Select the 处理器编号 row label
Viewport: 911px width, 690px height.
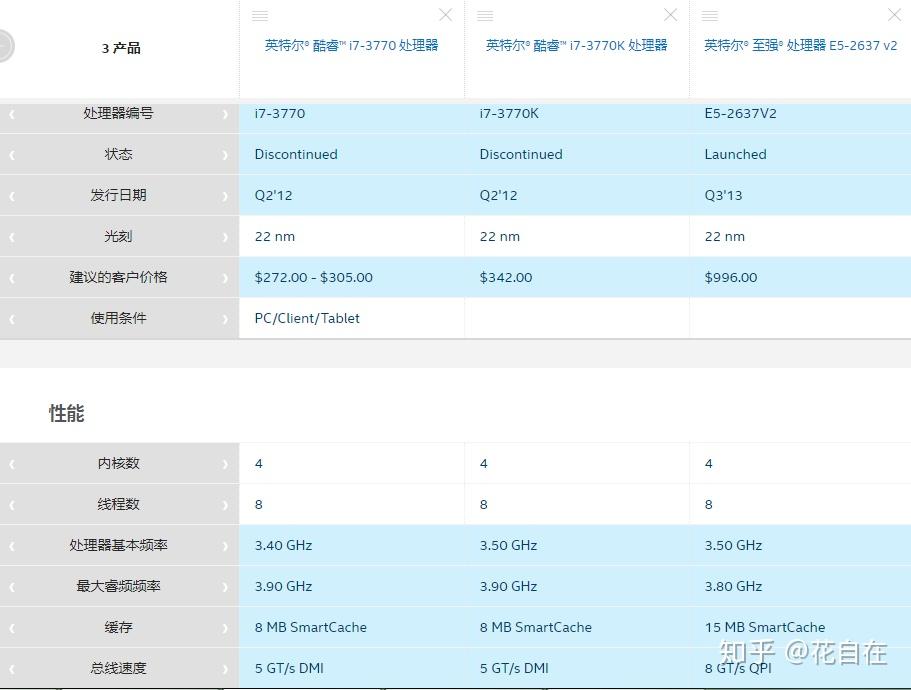pyautogui.click(x=119, y=113)
